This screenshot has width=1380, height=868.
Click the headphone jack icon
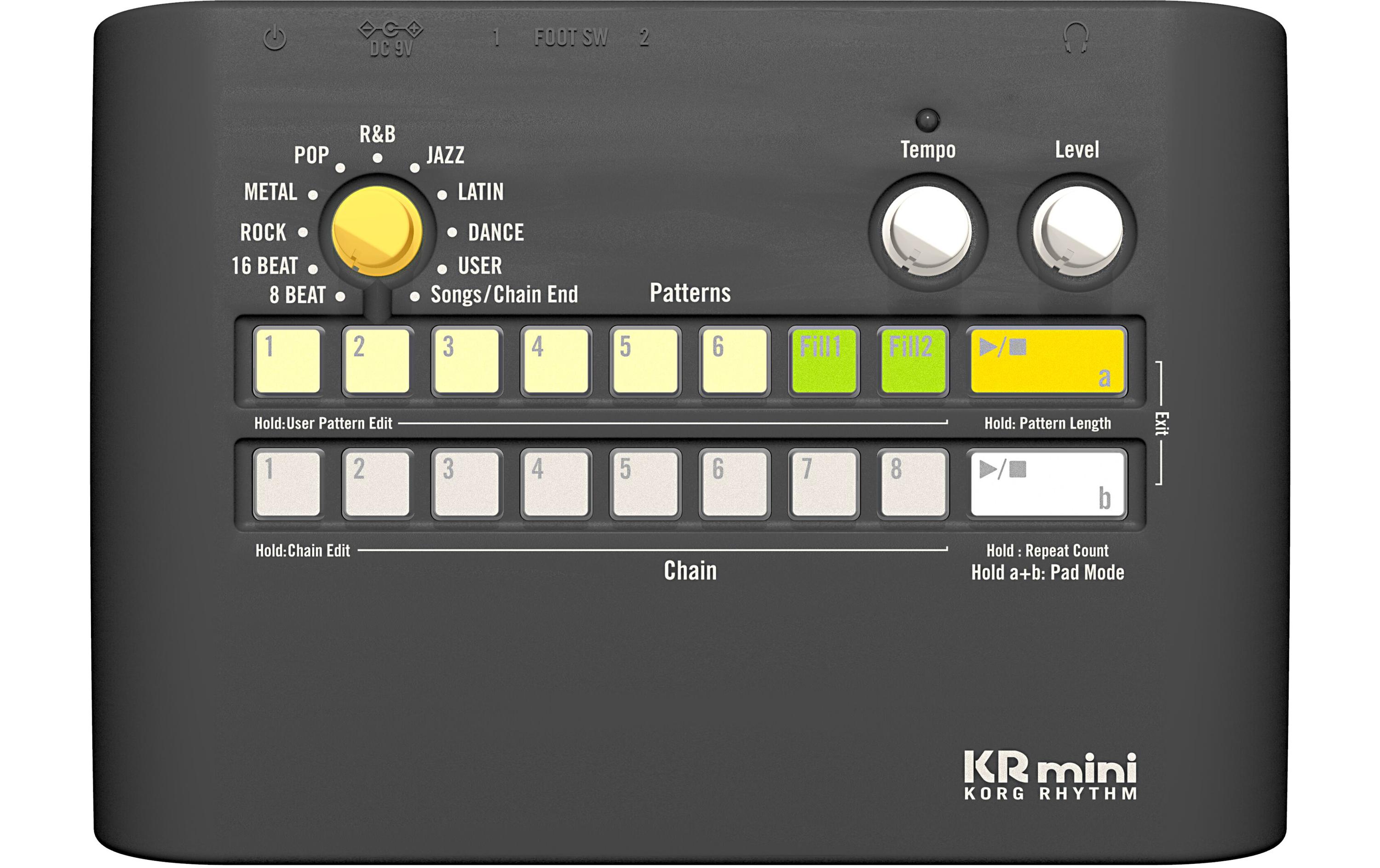pyautogui.click(x=1075, y=38)
